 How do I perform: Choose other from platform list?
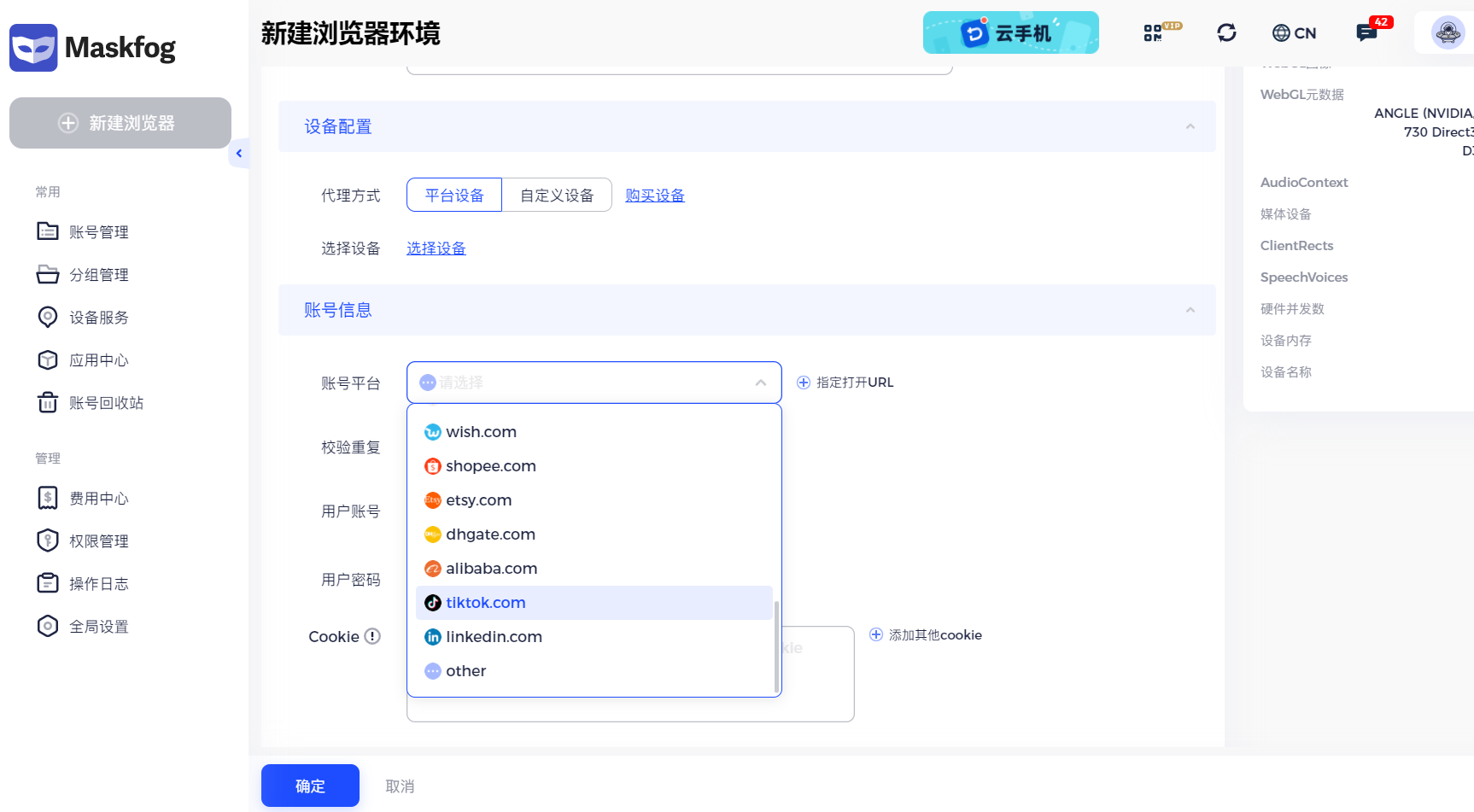click(x=594, y=671)
